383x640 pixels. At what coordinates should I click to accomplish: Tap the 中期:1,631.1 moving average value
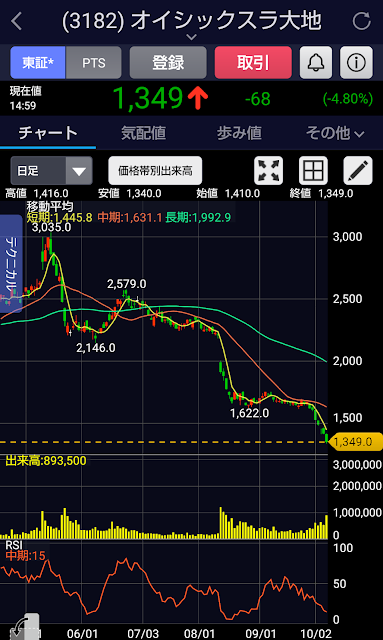[x=130, y=218]
